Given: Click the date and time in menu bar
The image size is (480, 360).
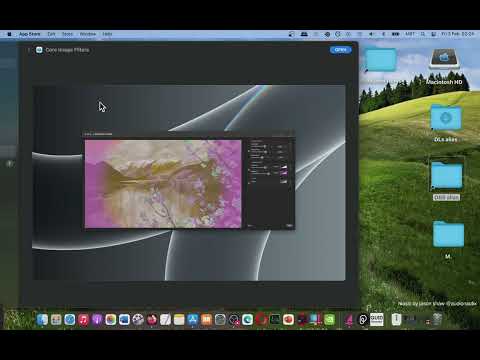Looking at the screenshot, I should pyautogui.click(x=458, y=34).
